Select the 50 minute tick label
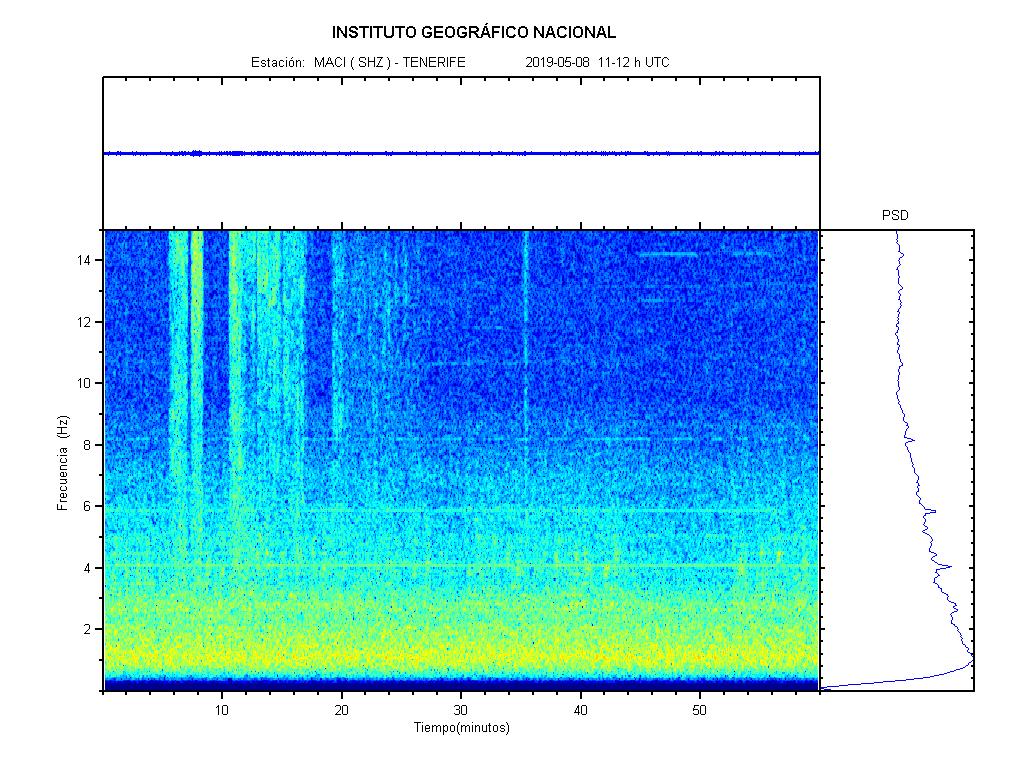The image size is (1025, 768). 700,710
